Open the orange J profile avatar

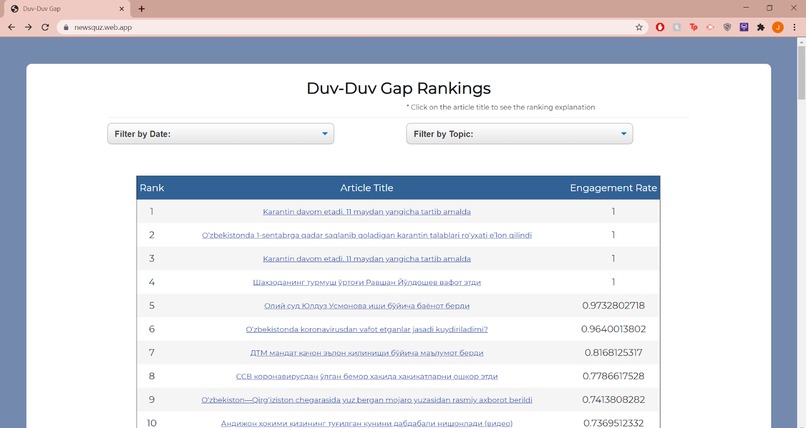click(778, 27)
